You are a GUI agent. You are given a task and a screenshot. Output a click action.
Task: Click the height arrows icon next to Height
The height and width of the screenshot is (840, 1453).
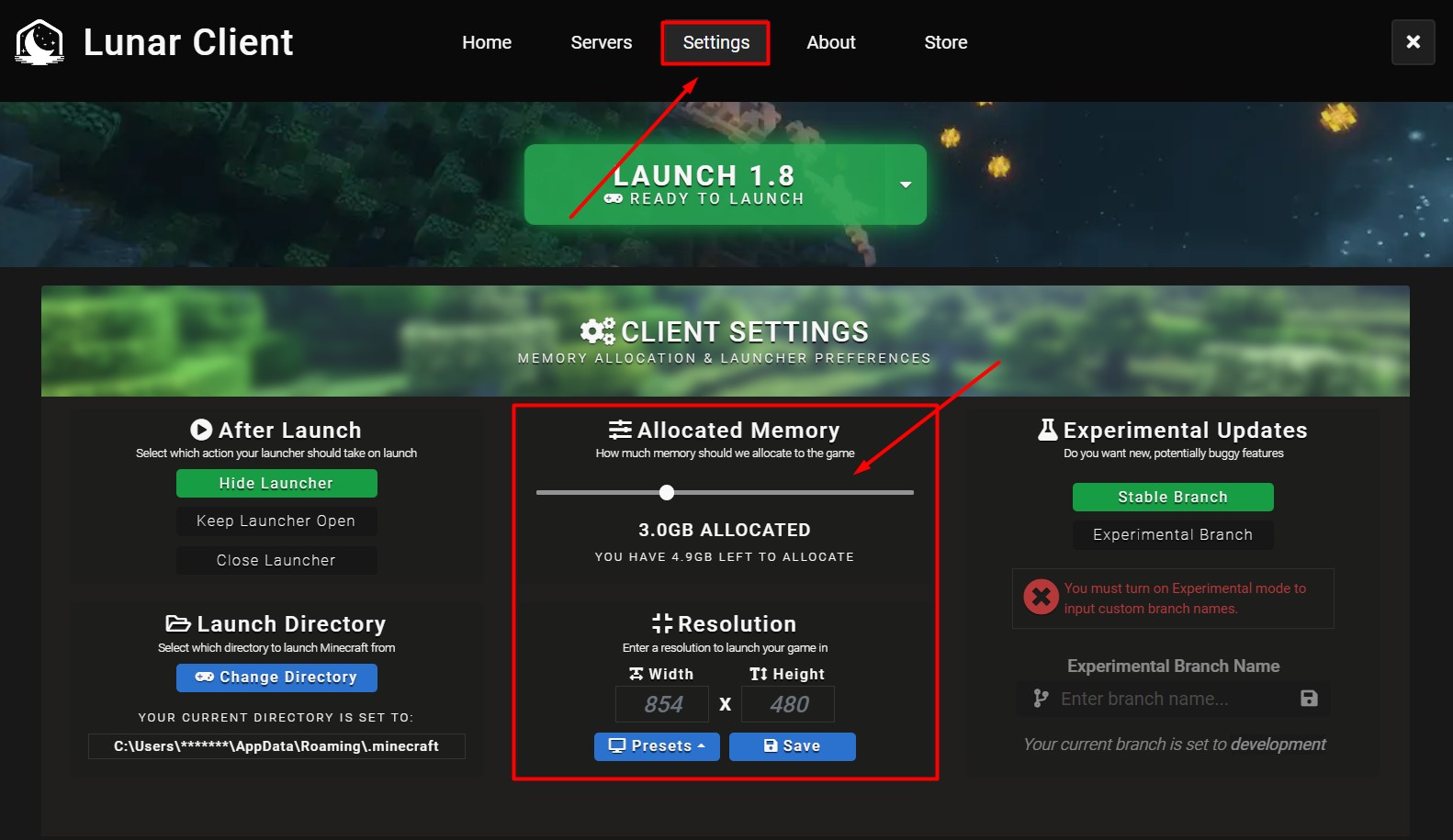click(x=759, y=674)
